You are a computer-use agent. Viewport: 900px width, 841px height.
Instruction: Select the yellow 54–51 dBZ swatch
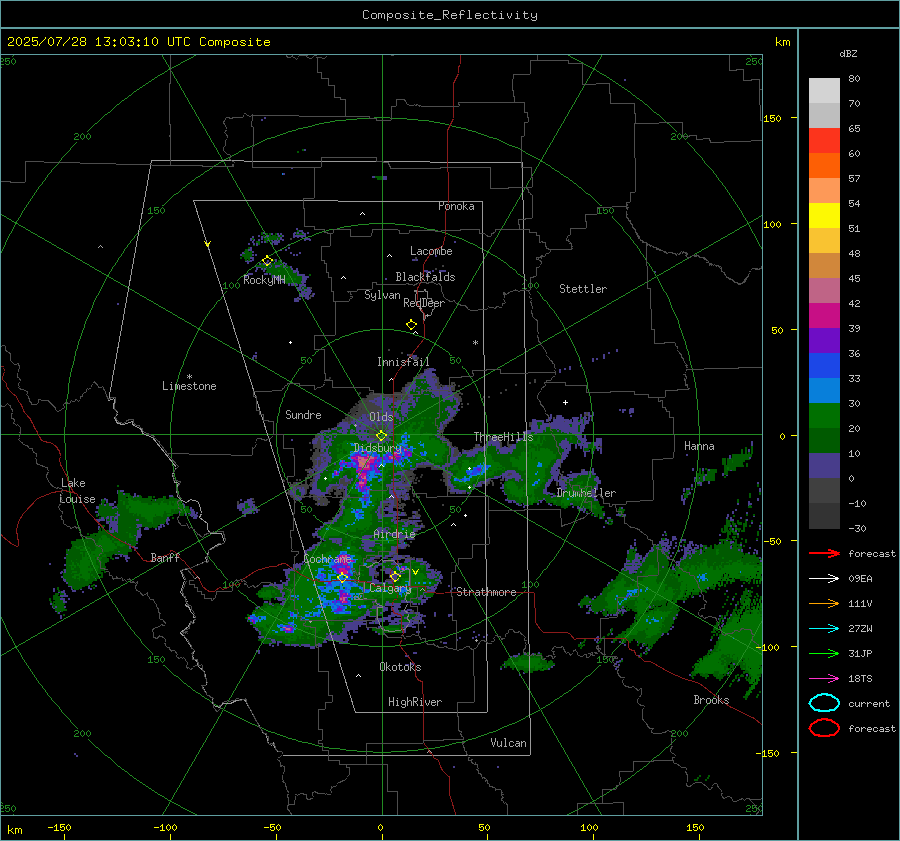coord(824,216)
